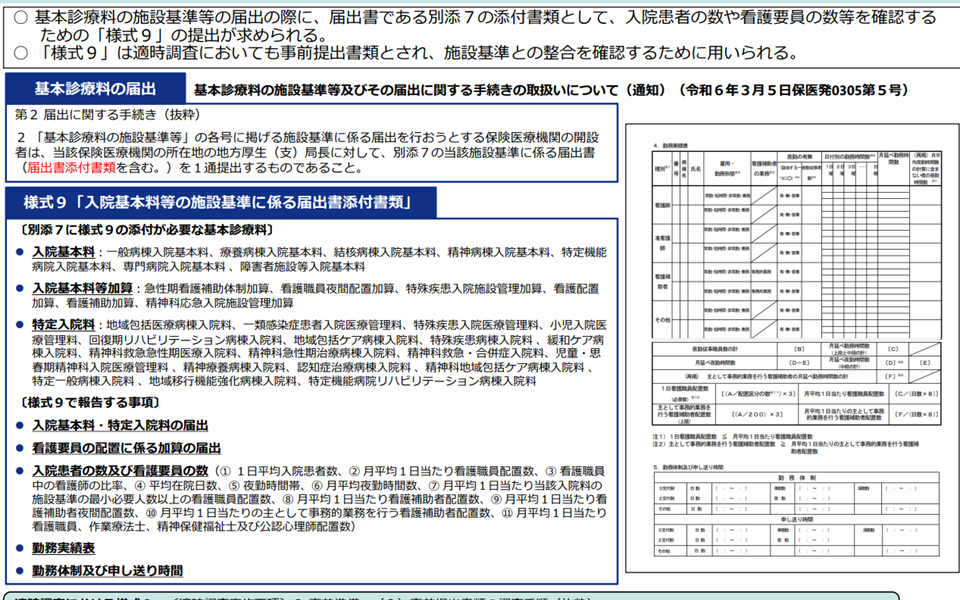
Task: Click the underlined 勤務体制及び申し送り時間 item
Action: pyautogui.click(x=107, y=571)
